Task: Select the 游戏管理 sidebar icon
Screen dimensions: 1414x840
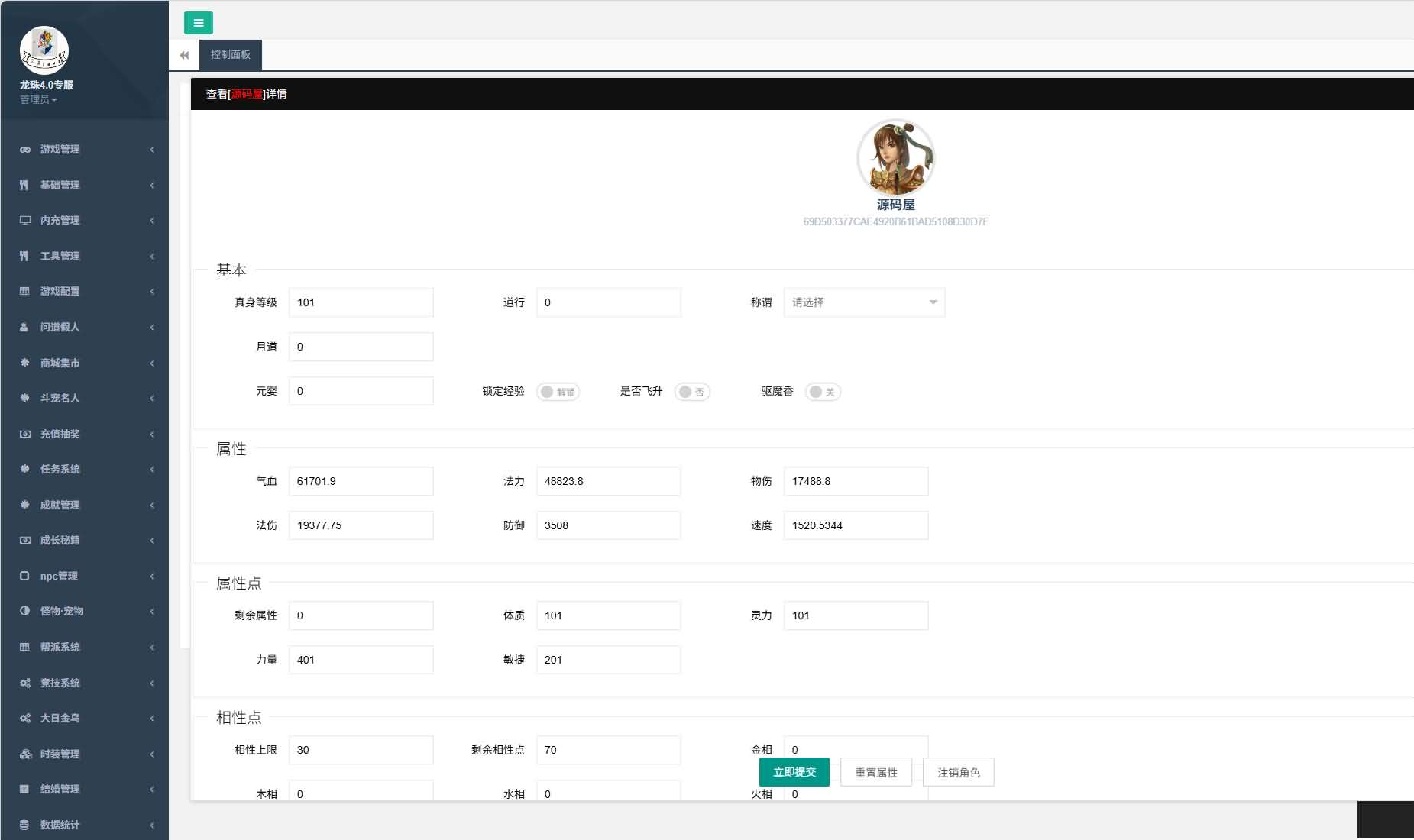Action: (x=24, y=149)
